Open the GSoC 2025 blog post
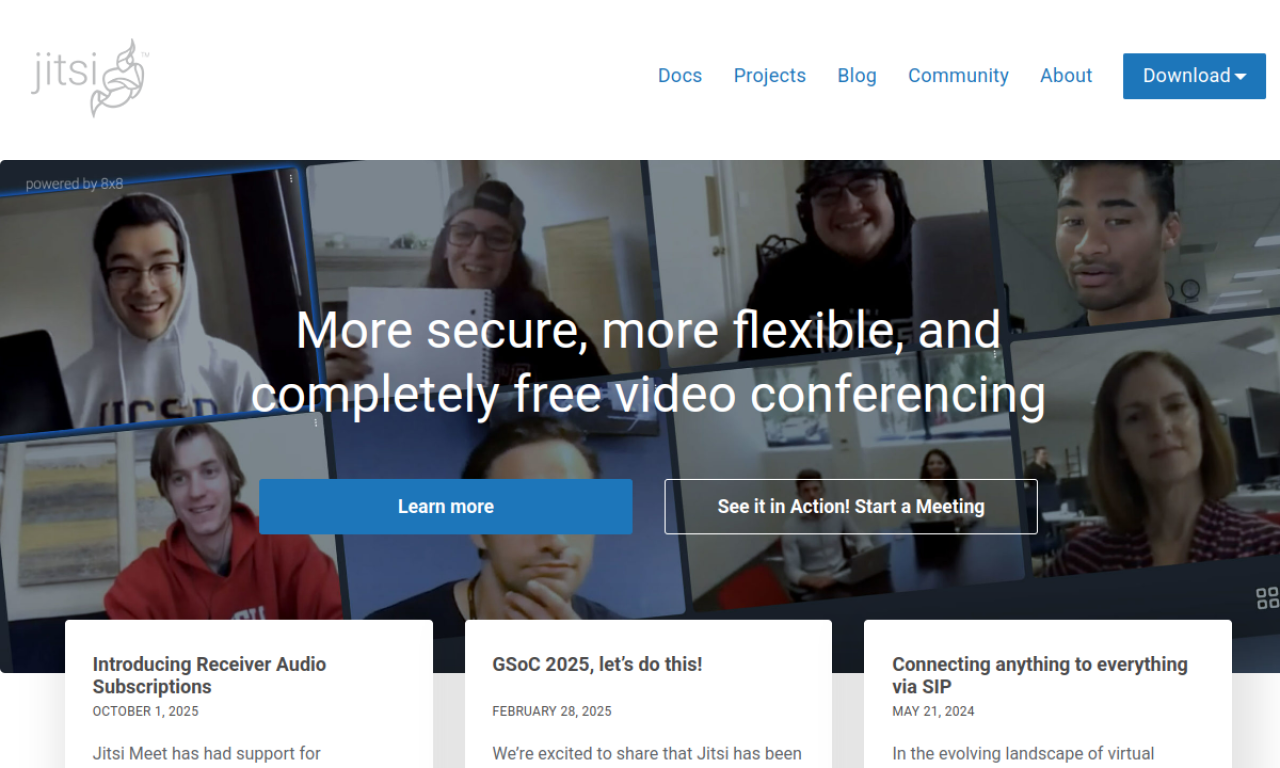1280x768 pixels. (x=597, y=664)
